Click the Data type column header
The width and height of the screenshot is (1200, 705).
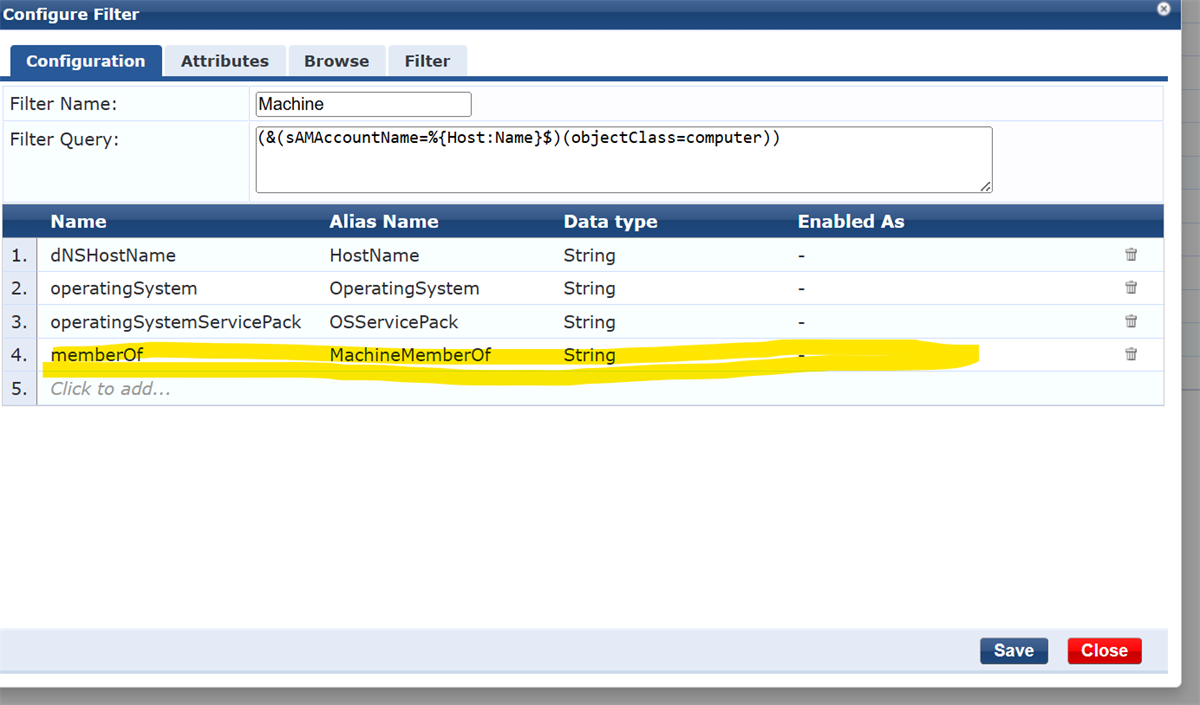[x=610, y=221]
